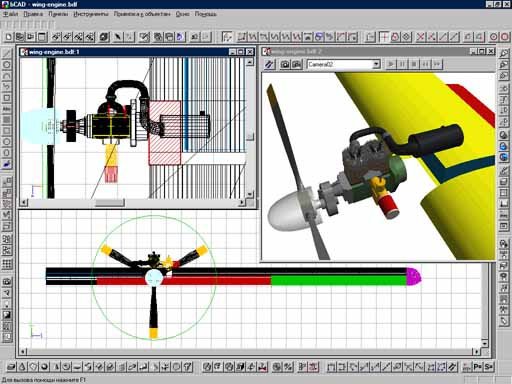Open the Файл menu

click(x=10, y=14)
